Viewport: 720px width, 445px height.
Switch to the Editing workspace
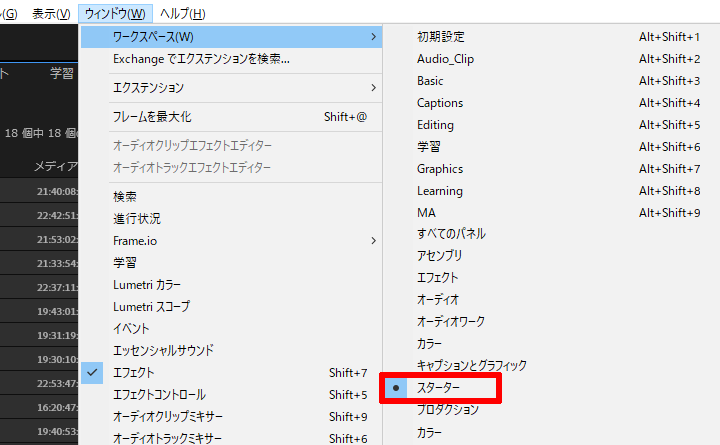click(x=435, y=125)
